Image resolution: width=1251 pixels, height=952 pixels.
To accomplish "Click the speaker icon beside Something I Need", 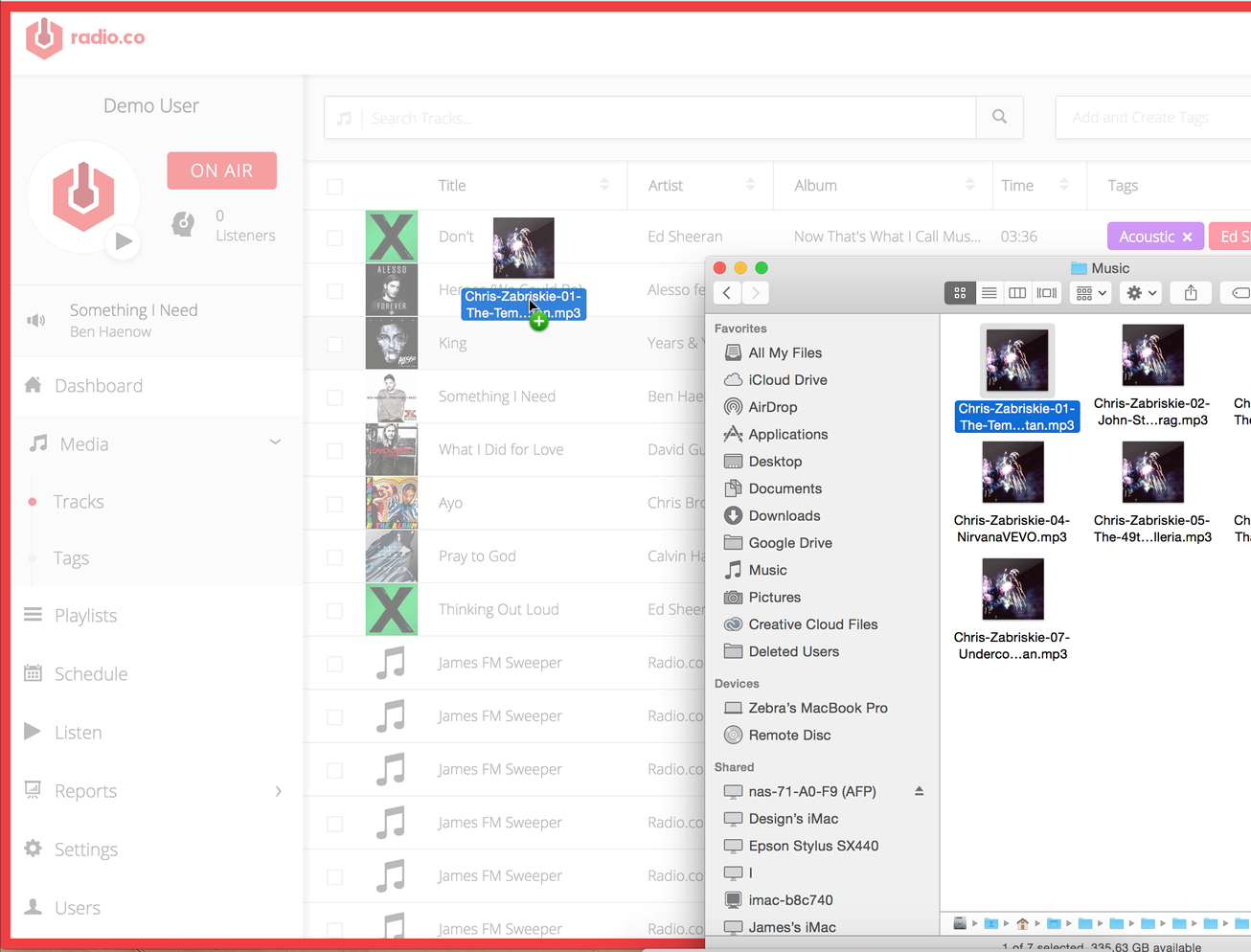I will tap(36, 320).
